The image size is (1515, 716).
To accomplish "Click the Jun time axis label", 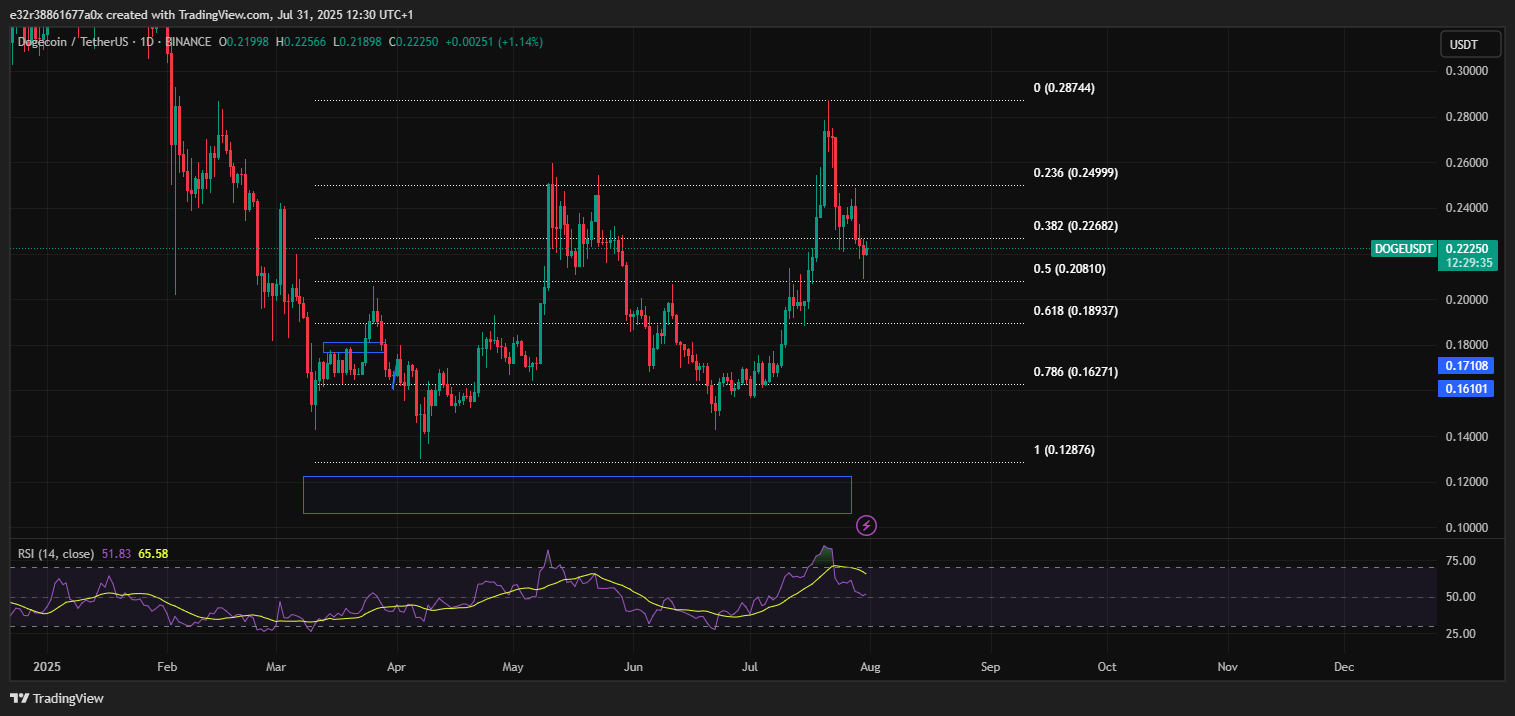I will point(632,666).
